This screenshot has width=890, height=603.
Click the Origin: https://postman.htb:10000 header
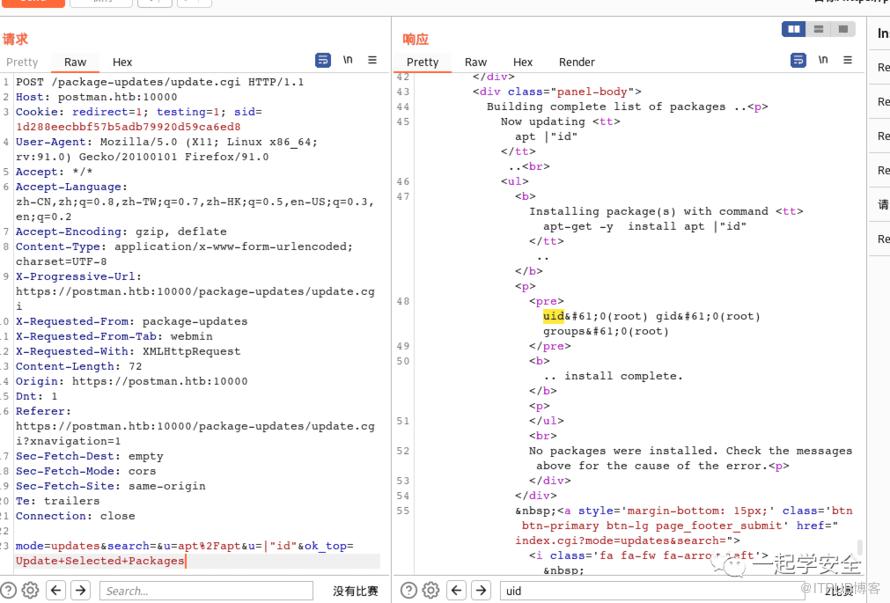[x=132, y=381]
